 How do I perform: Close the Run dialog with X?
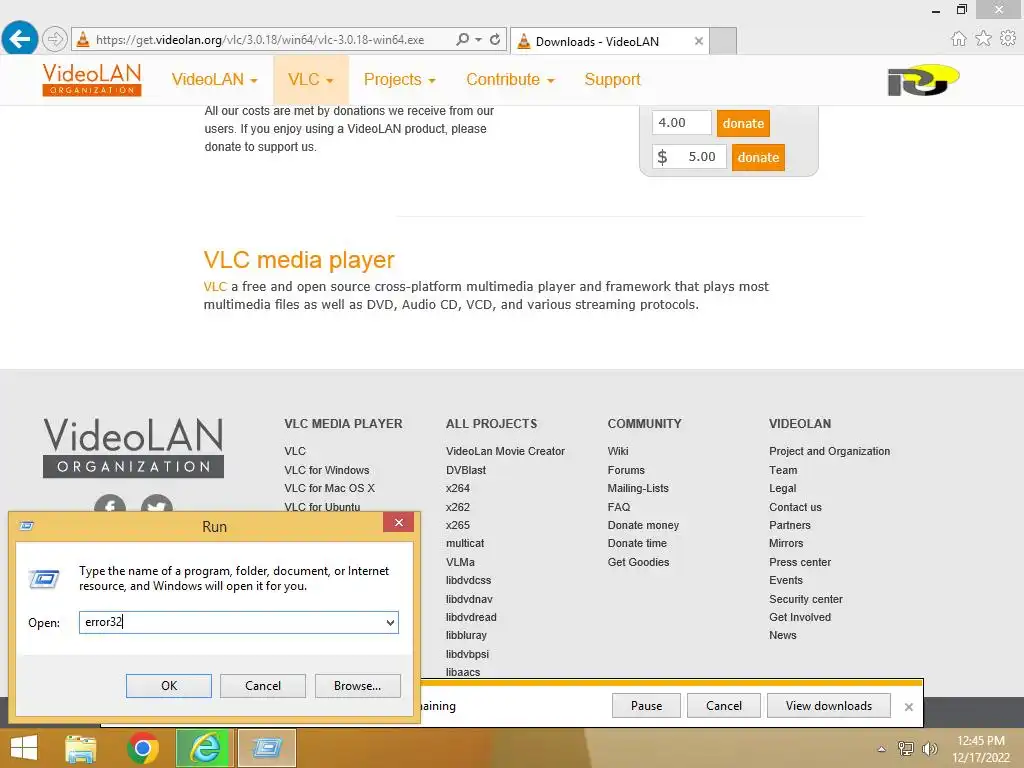(x=398, y=522)
